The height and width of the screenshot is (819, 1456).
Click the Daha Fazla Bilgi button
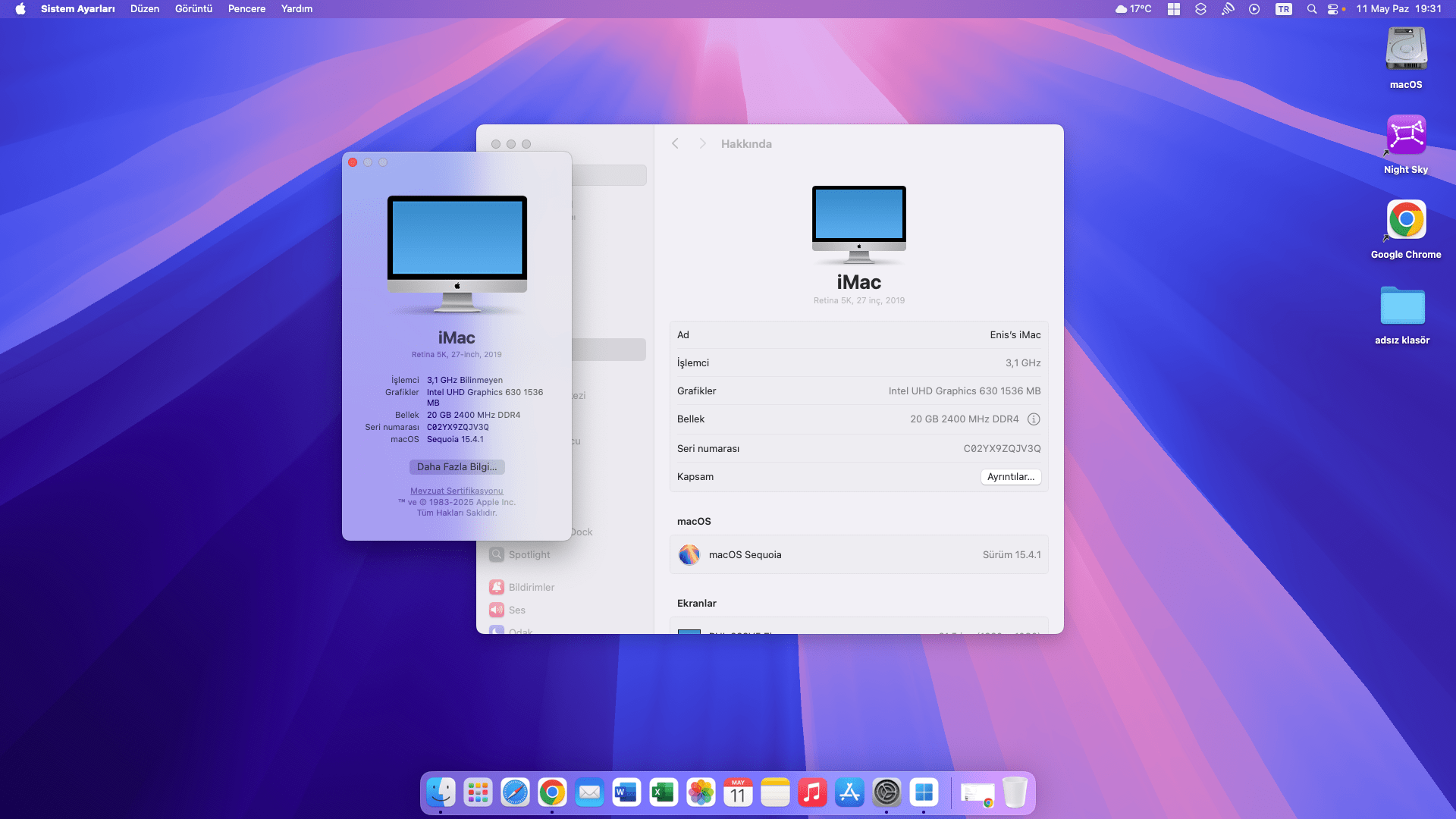pos(457,467)
